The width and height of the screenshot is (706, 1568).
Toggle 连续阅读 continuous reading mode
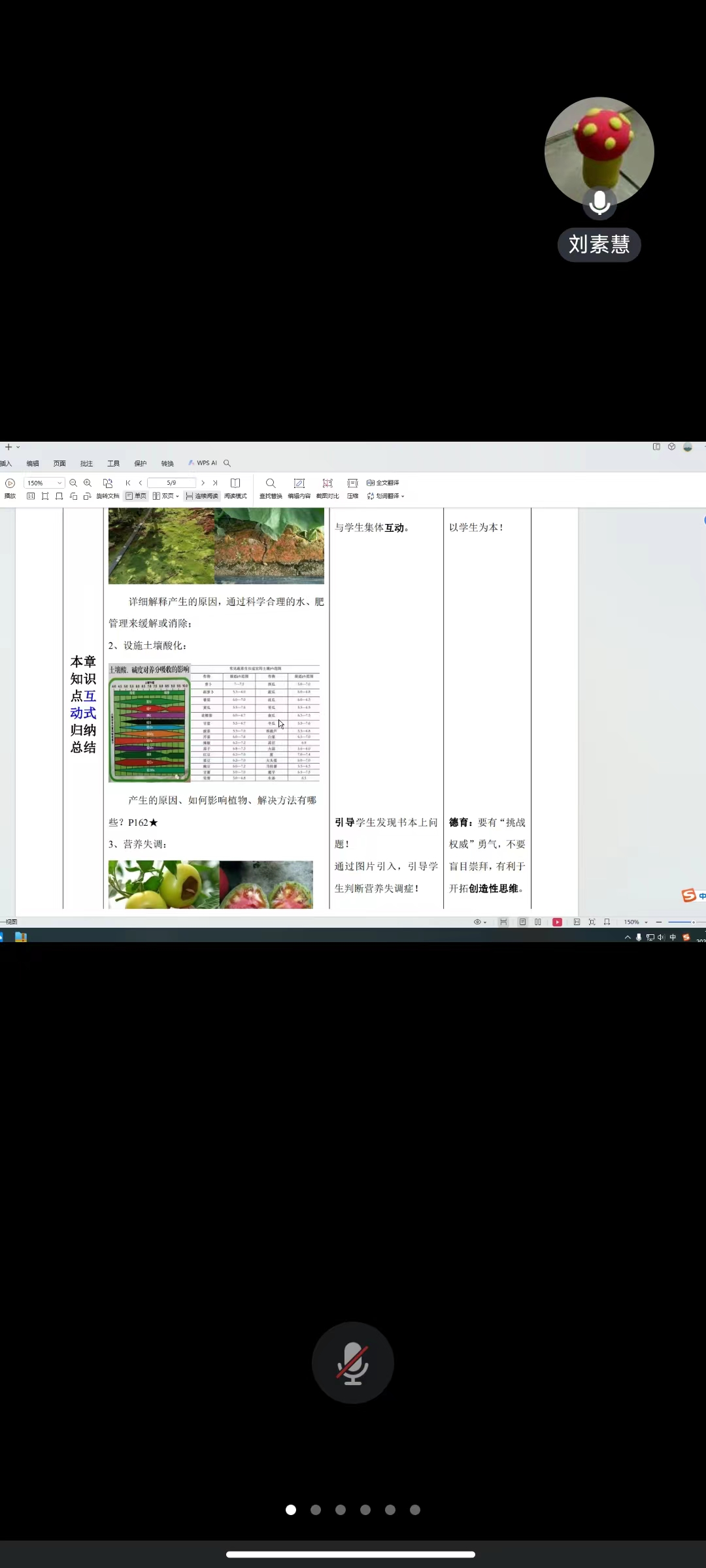tap(202, 496)
